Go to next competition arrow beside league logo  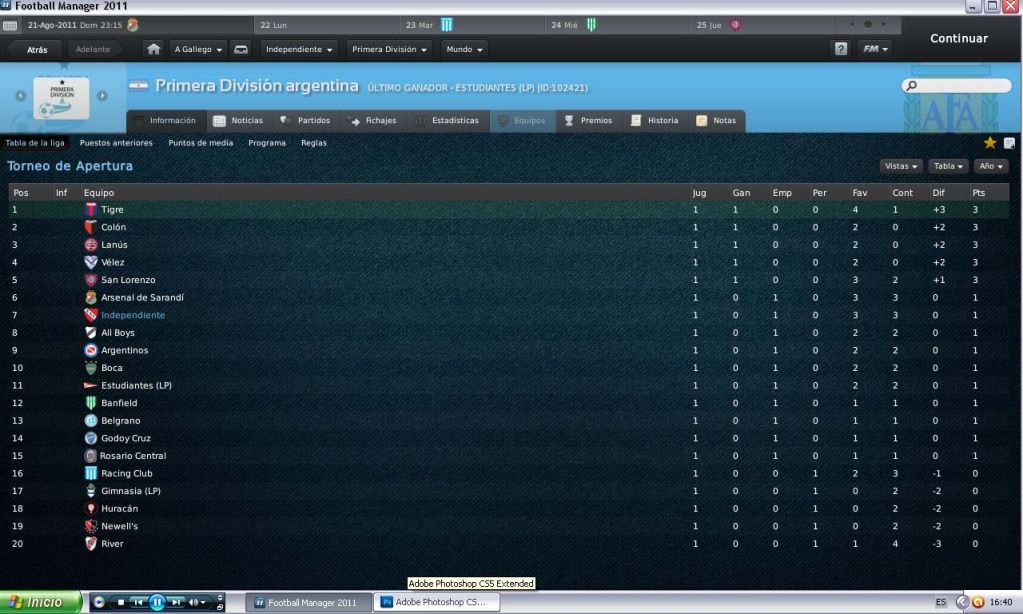(102, 95)
